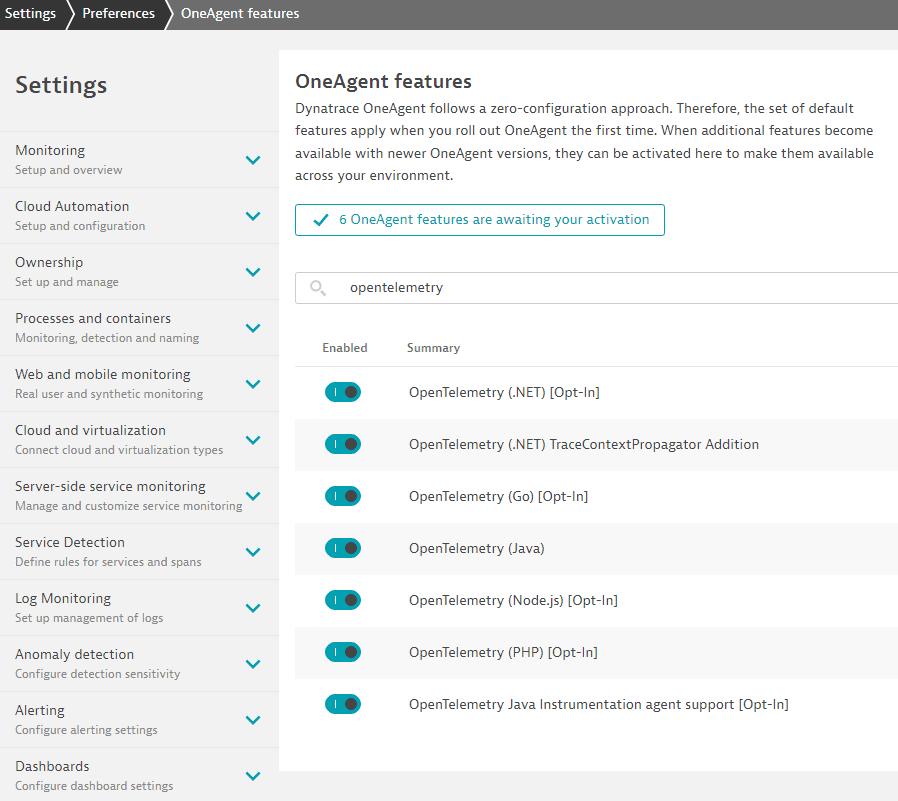Select OpenTelemetry Java Instrumentation agent support text
This screenshot has height=801, width=898.
pyautogui.click(x=598, y=705)
